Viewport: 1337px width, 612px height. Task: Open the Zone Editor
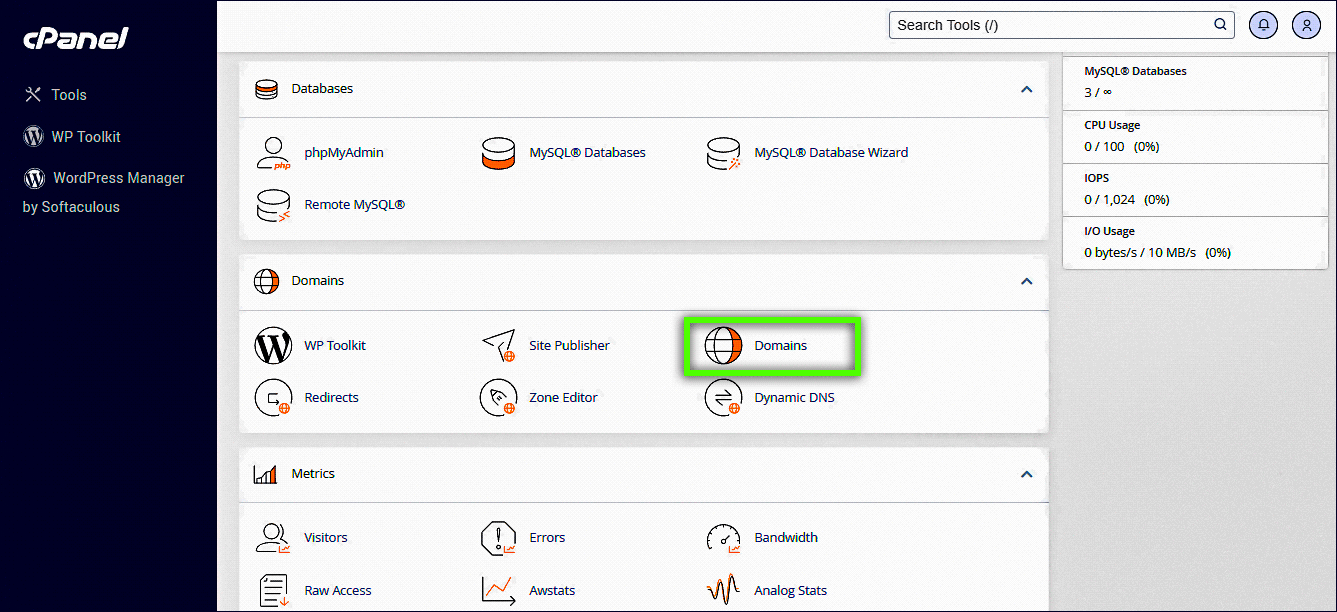[x=561, y=397]
